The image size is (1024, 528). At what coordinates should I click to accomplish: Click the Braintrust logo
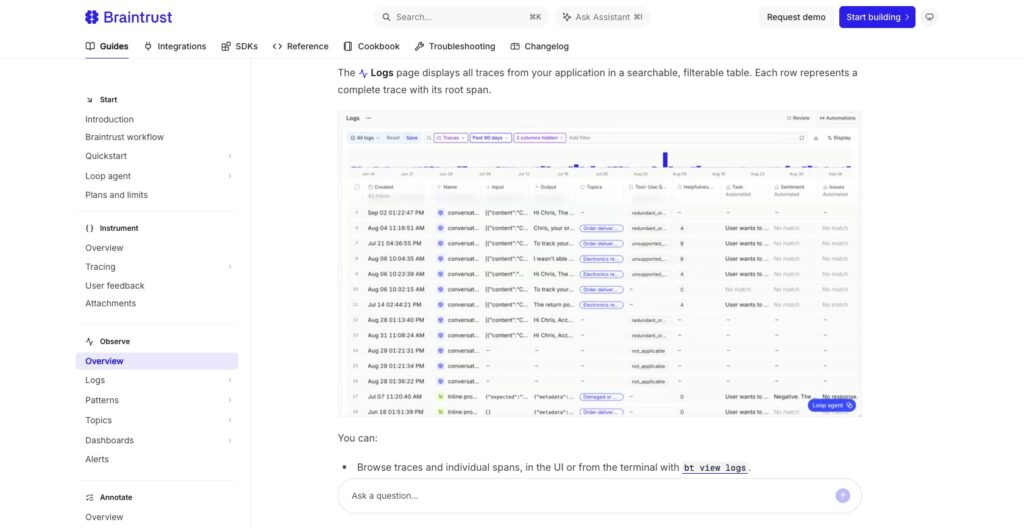point(129,17)
